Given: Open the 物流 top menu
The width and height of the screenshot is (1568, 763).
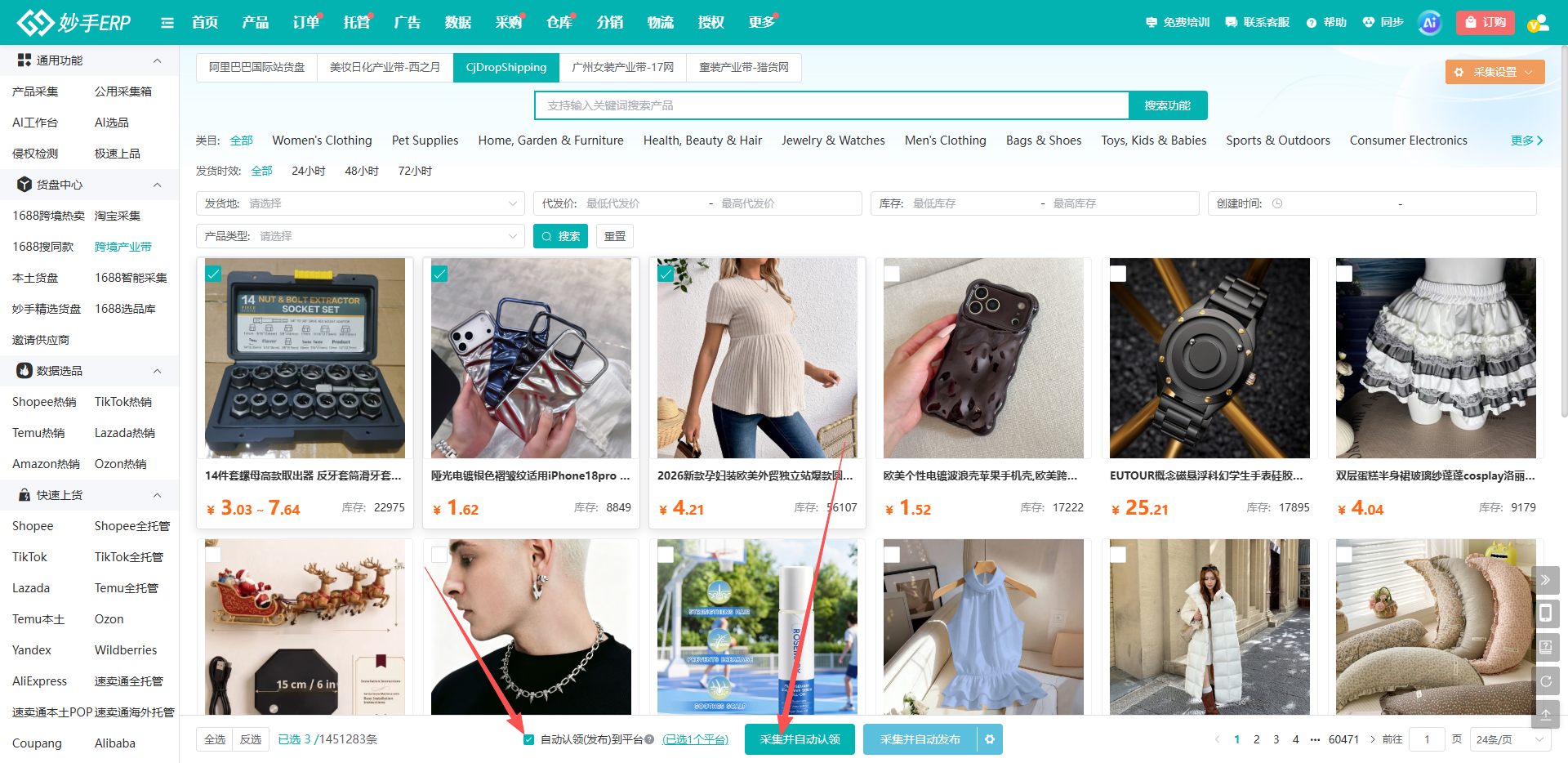Looking at the screenshot, I should pos(661,23).
